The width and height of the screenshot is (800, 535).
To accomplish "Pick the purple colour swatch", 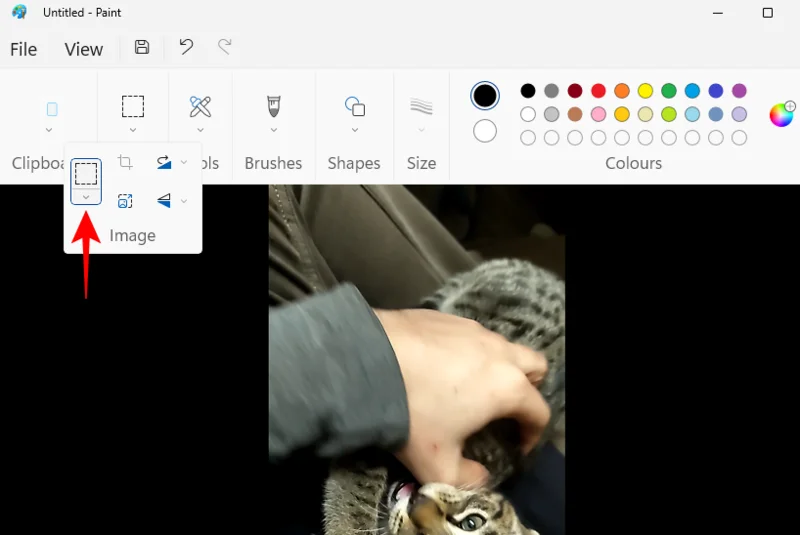I will [x=739, y=91].
